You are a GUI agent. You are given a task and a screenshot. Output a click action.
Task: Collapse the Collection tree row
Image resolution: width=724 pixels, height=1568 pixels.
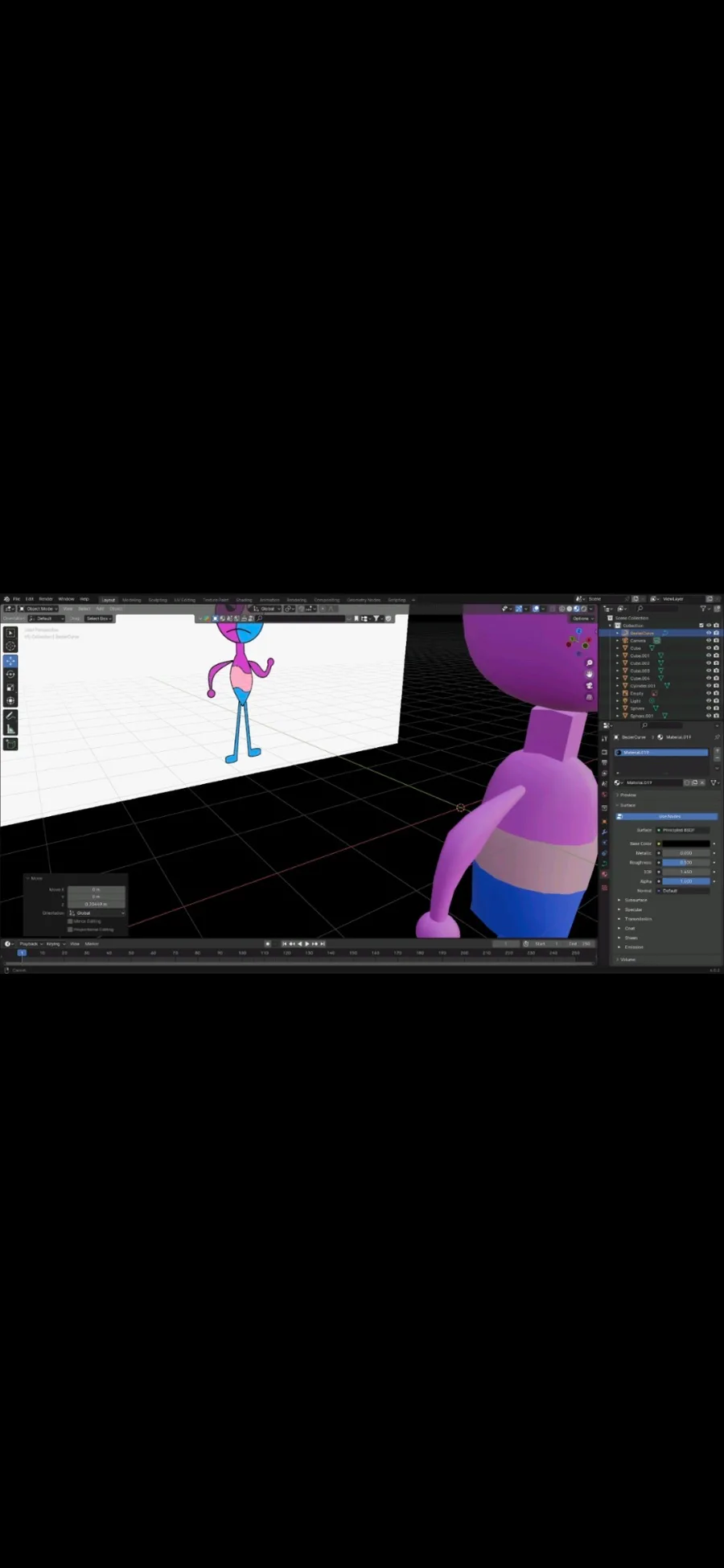pos(611,625)
